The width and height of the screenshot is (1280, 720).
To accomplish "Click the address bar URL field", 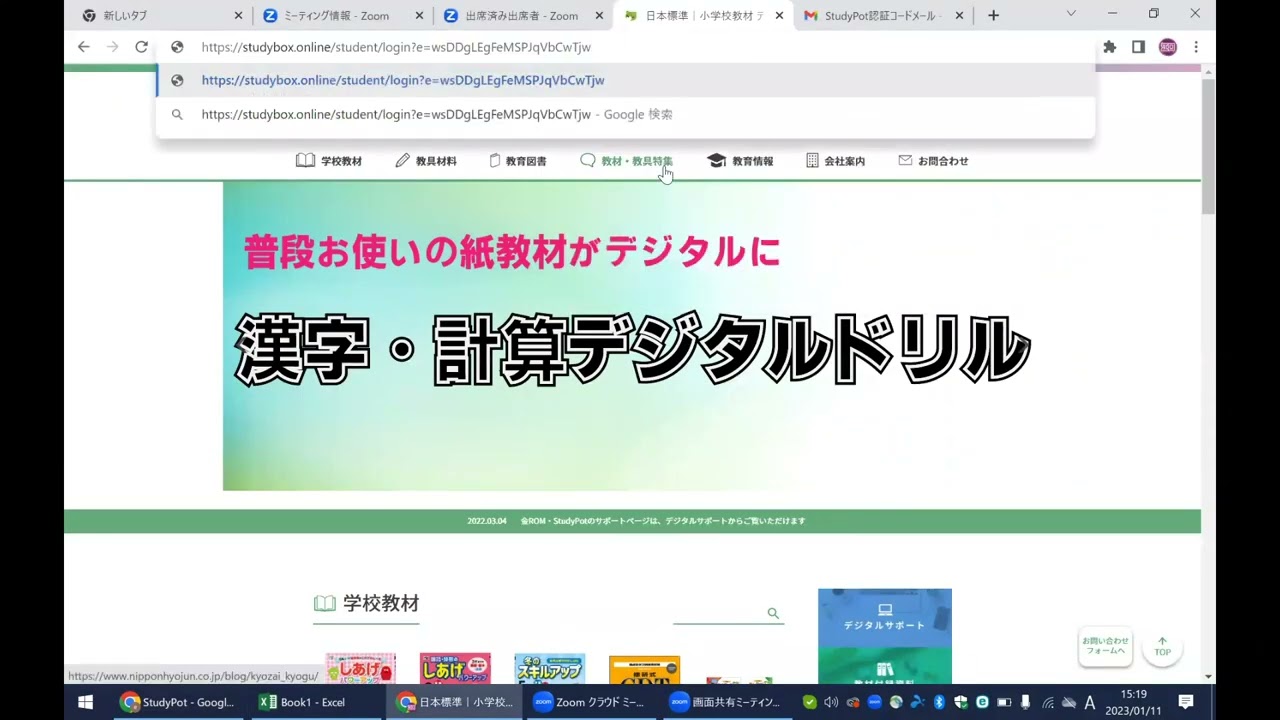I will (x=625, y=47).
